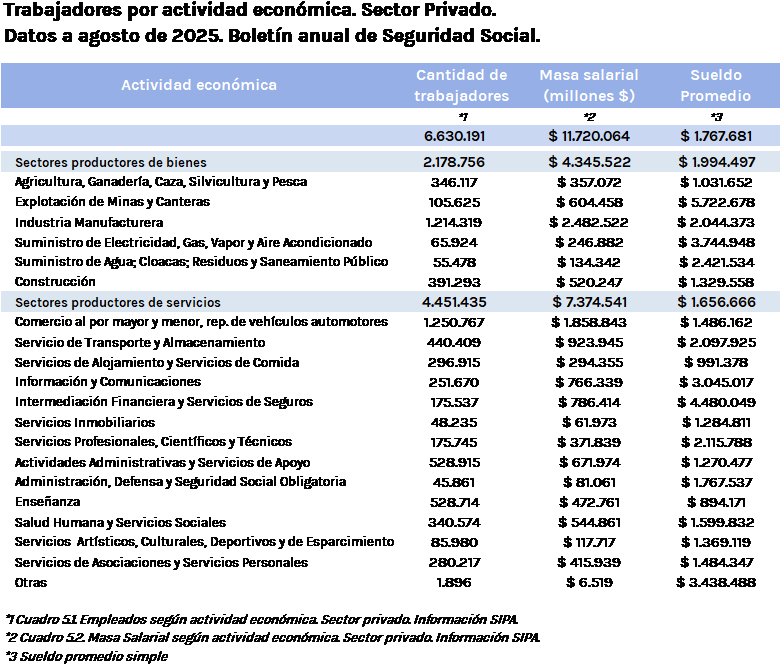
Task: Select wage mass cell $ 4.345.522
Action: click(x=588, y=162)
